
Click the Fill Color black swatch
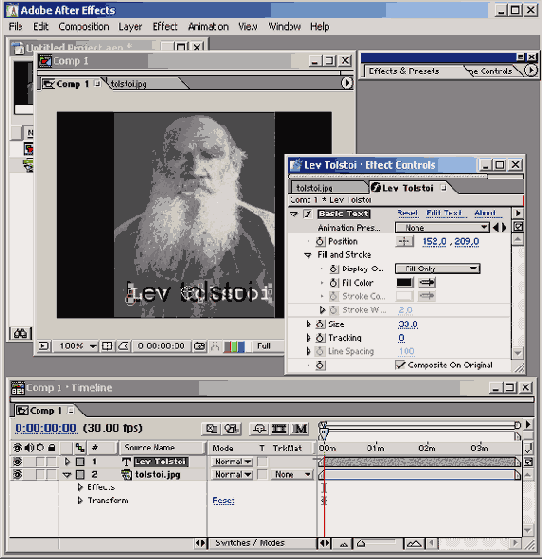(404, 283)
